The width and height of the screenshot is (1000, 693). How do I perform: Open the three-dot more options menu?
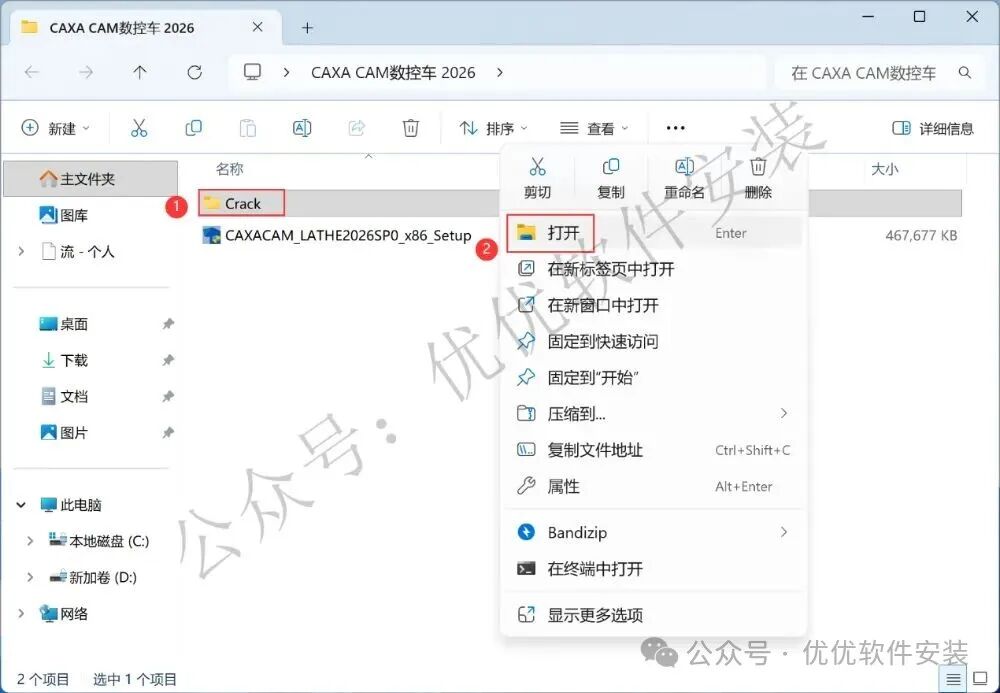click(675, 128)
